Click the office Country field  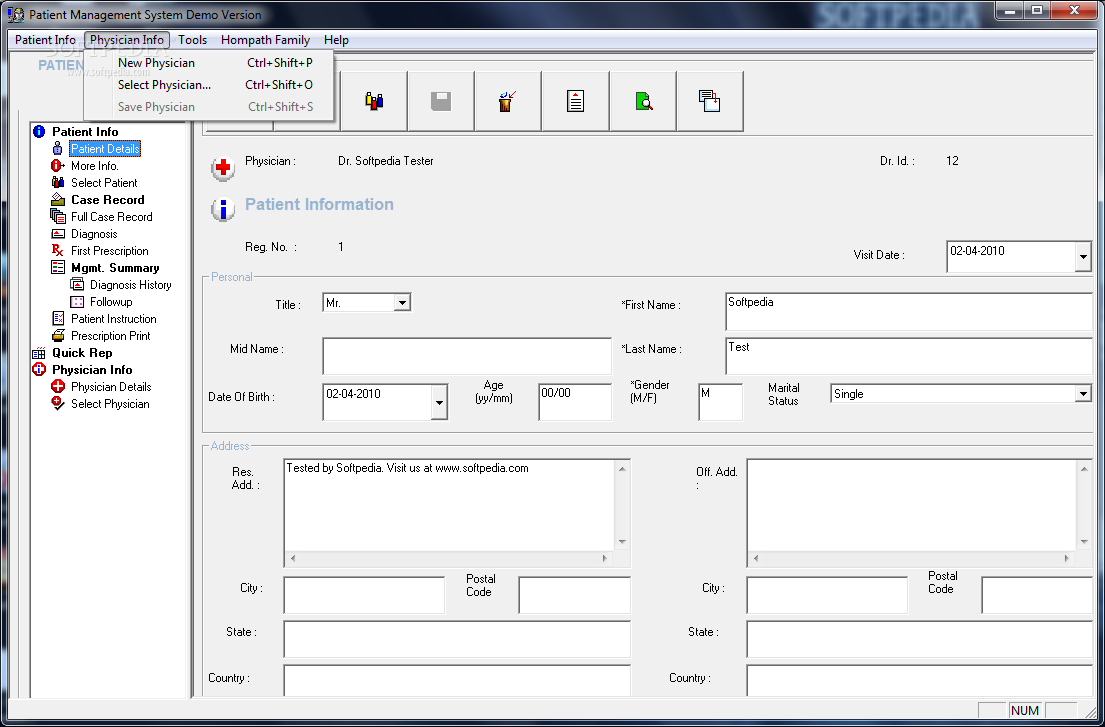pyautogui.click(x=920, y=681)
